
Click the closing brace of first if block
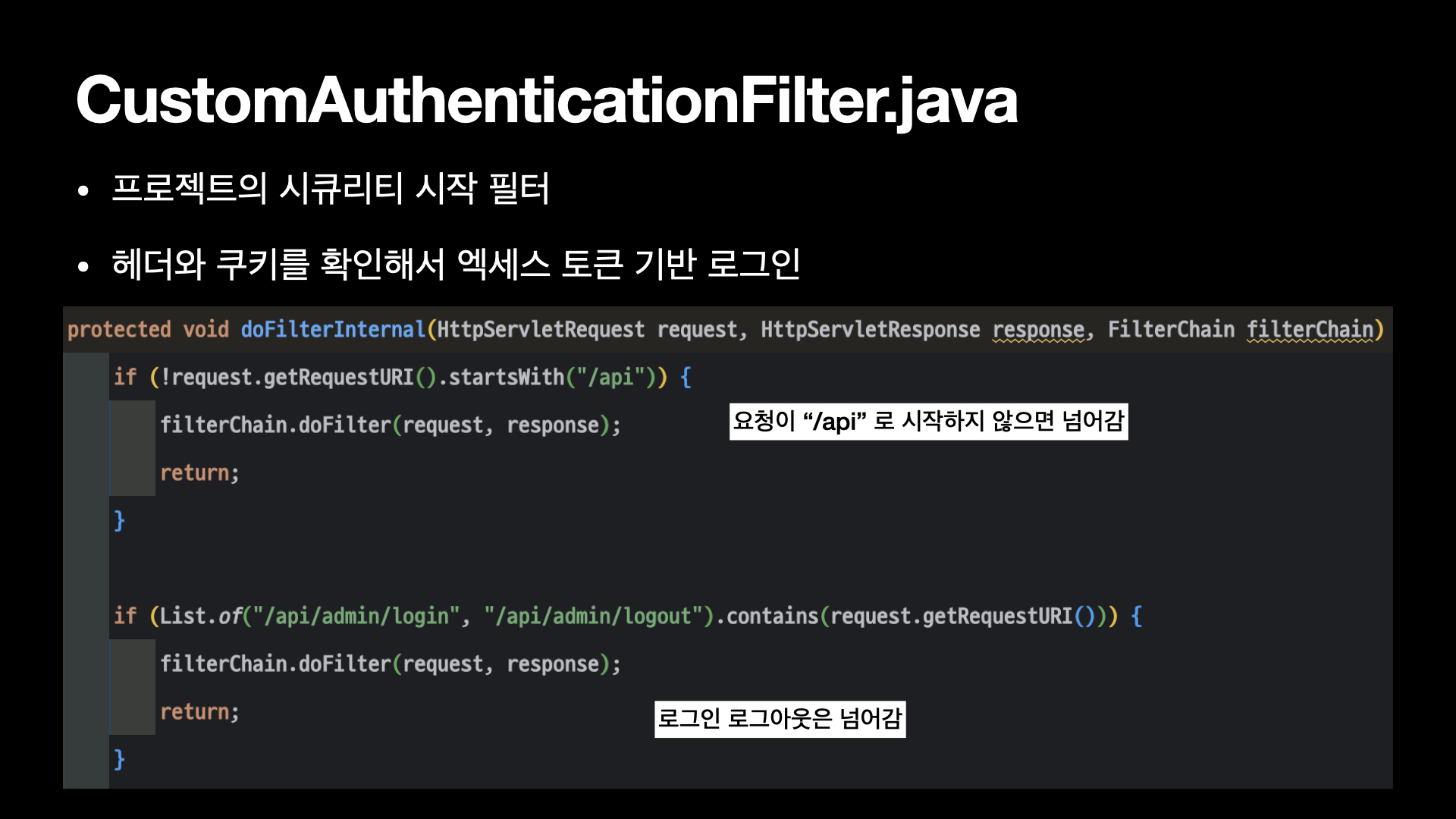coord(119,521)
